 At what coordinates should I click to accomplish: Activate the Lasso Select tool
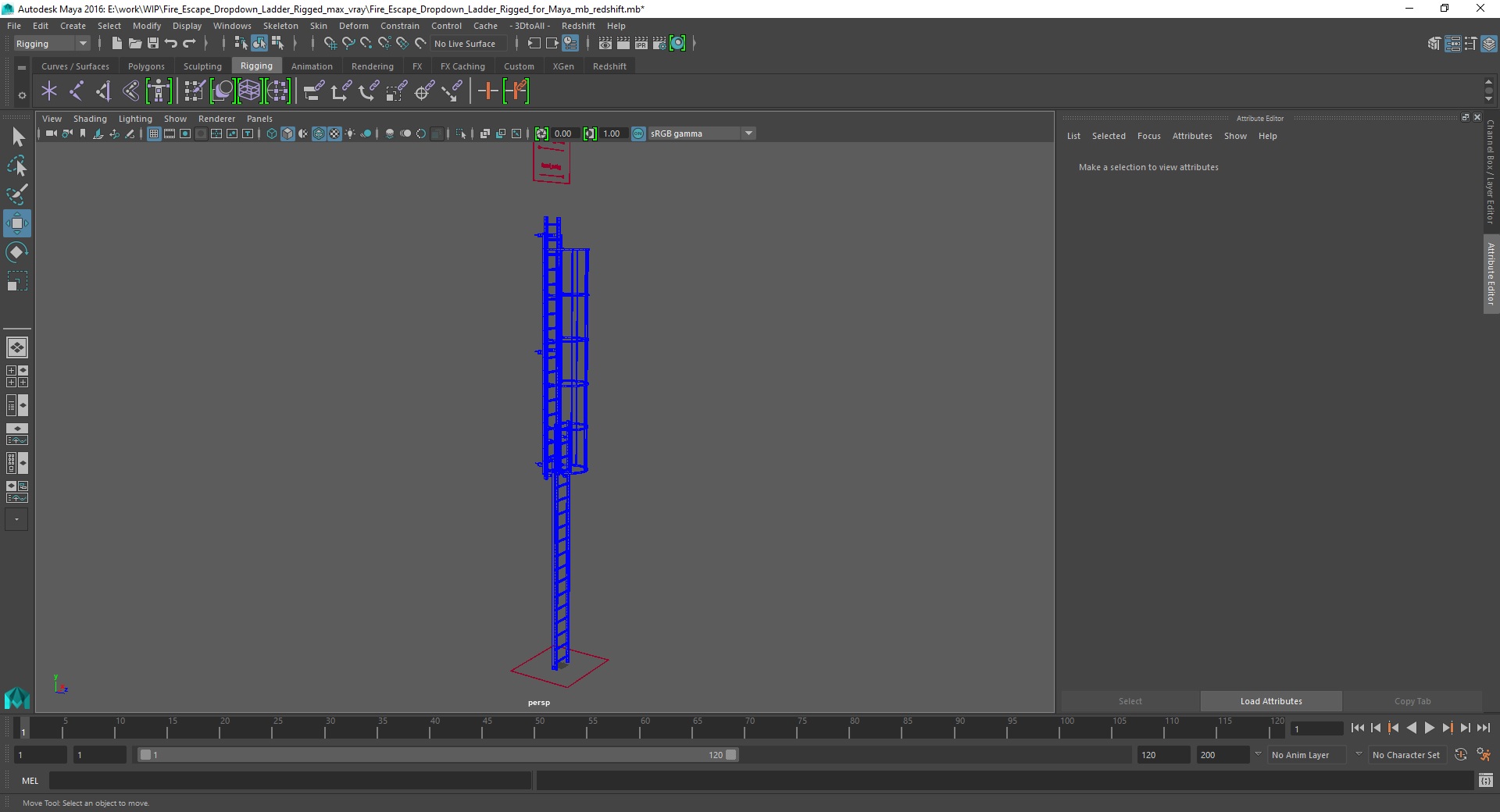(17, 166)
